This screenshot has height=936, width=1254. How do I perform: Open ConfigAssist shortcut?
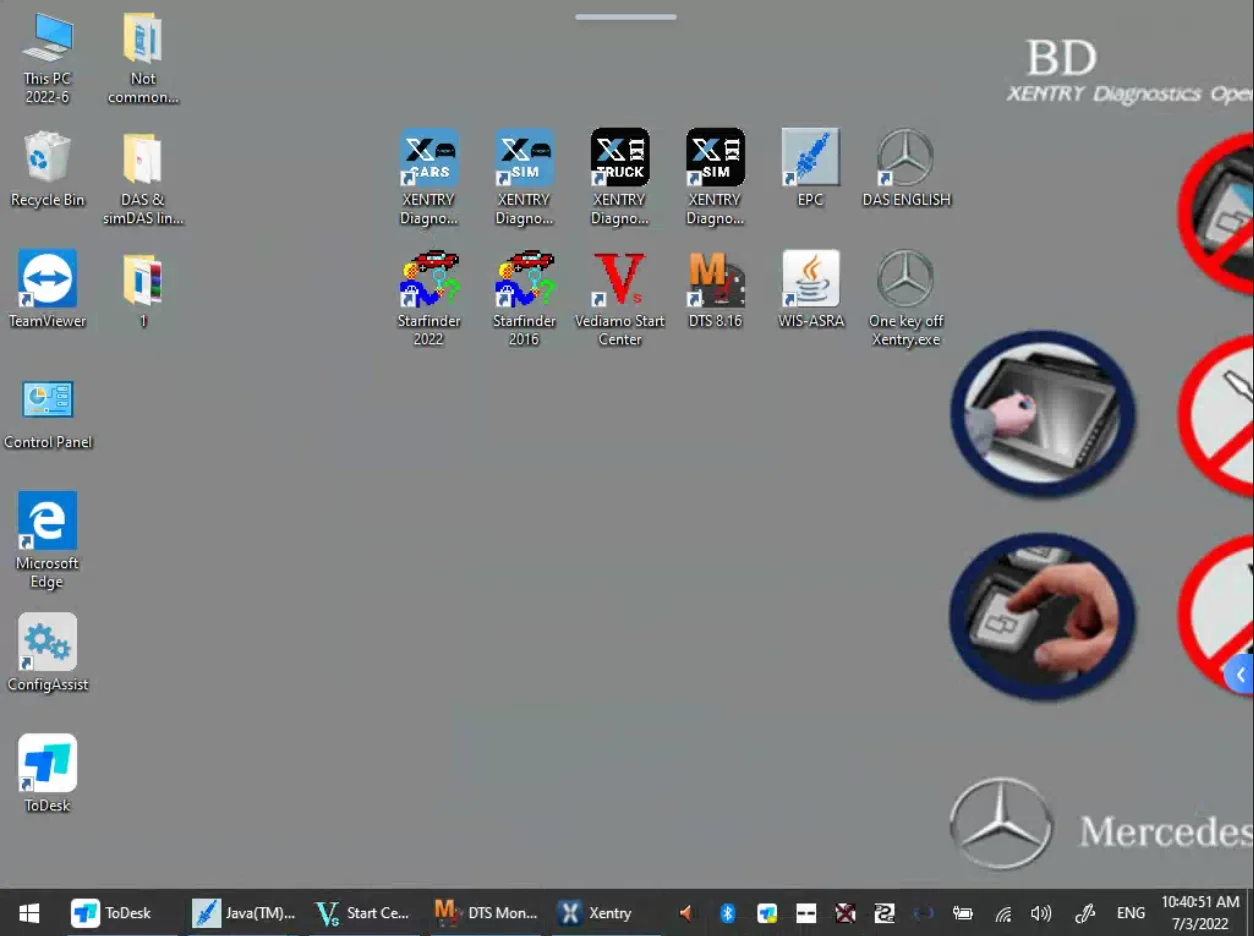click(x=47, y=654)
